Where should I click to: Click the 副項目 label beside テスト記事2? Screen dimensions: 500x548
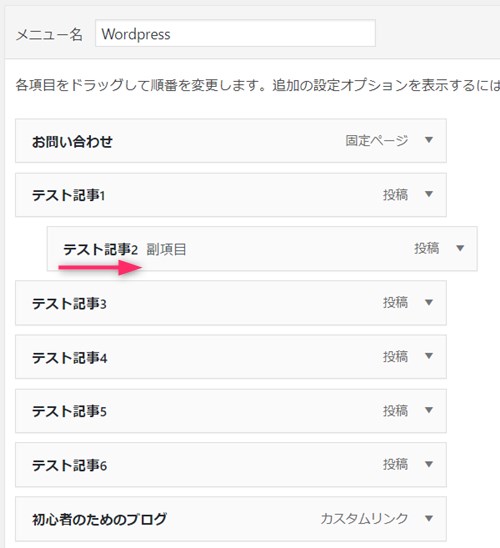click(x=166, y=249)
